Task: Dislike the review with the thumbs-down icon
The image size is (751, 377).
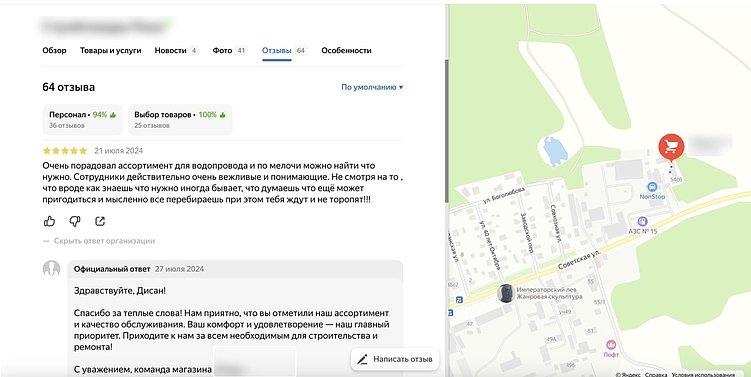Action: (x=75, y=221)
